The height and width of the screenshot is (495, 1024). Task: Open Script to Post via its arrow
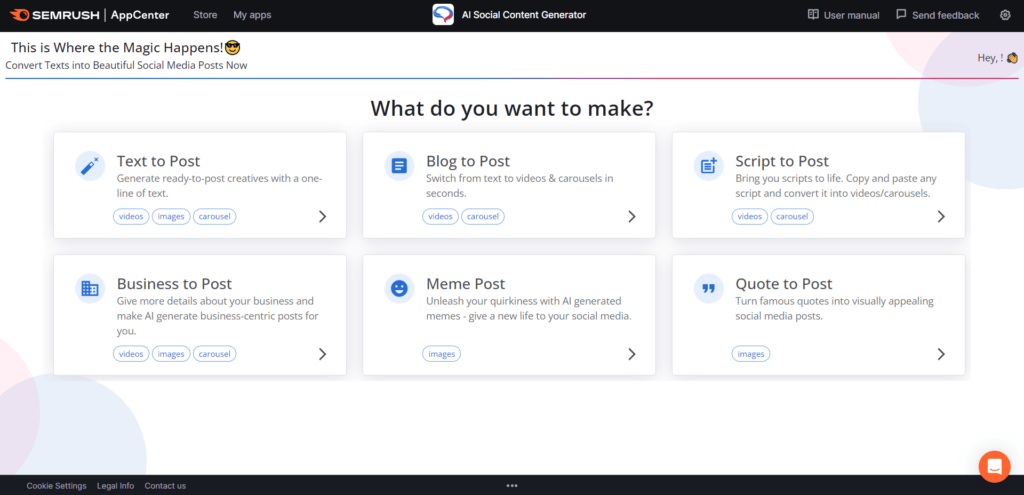[x=941, y=217]
